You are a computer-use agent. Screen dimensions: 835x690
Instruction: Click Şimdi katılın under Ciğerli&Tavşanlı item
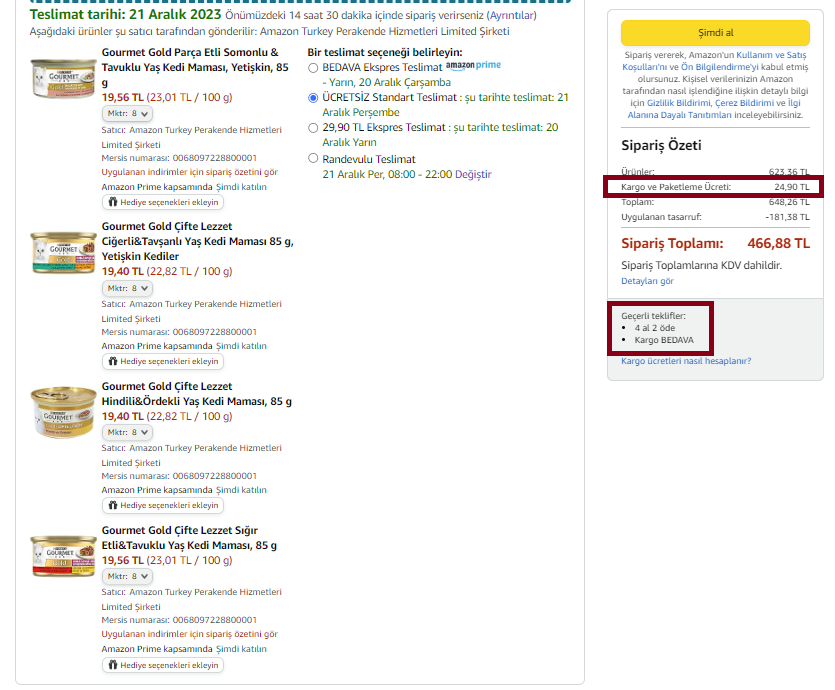241,346
